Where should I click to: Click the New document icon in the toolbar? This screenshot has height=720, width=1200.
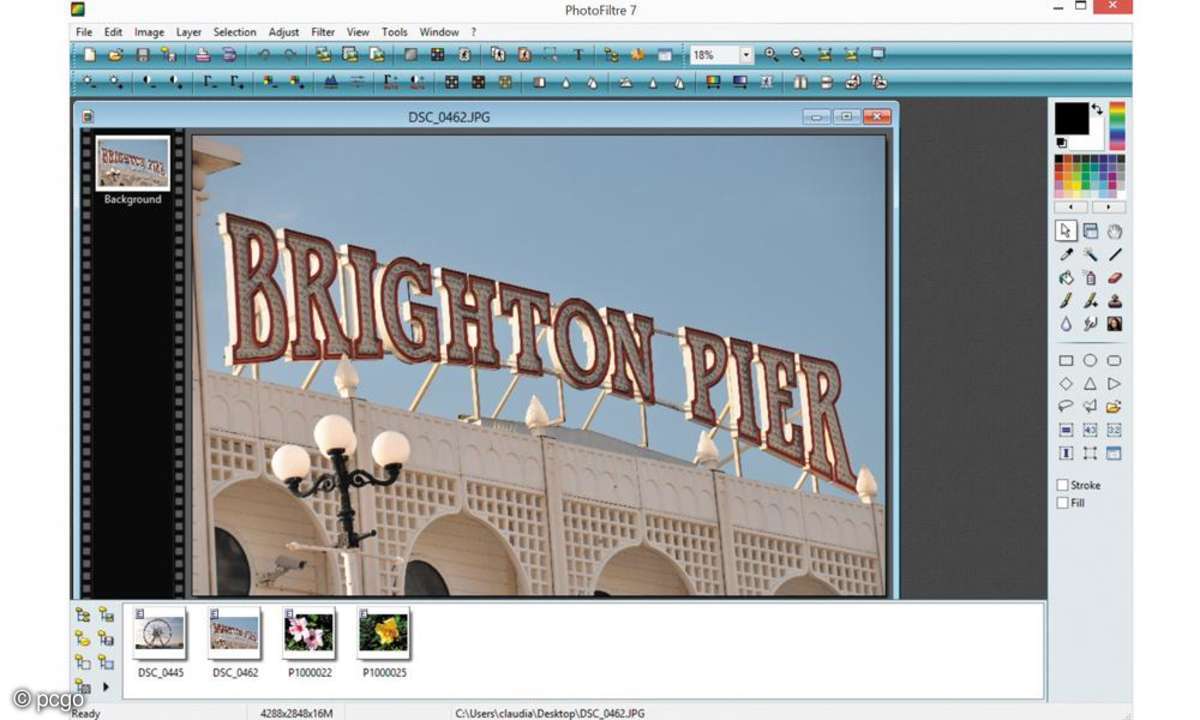pos(90,55)
